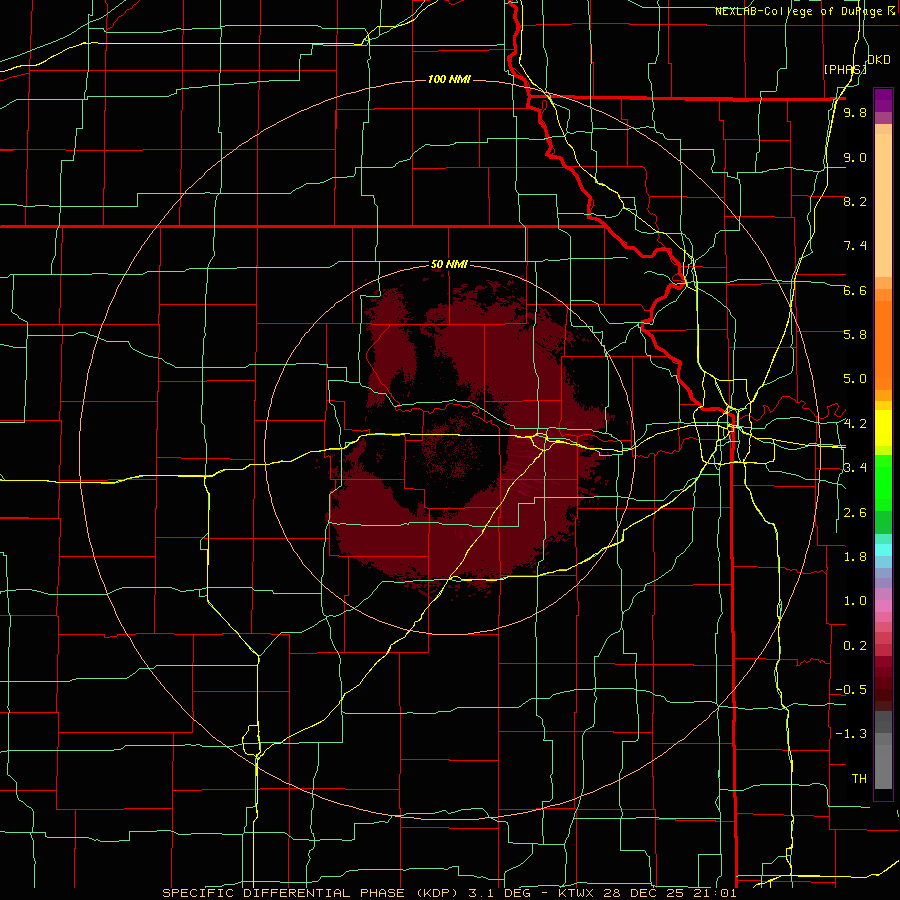
Task: Pick the cyan swatch near 1.8
Action: point(883,550)
